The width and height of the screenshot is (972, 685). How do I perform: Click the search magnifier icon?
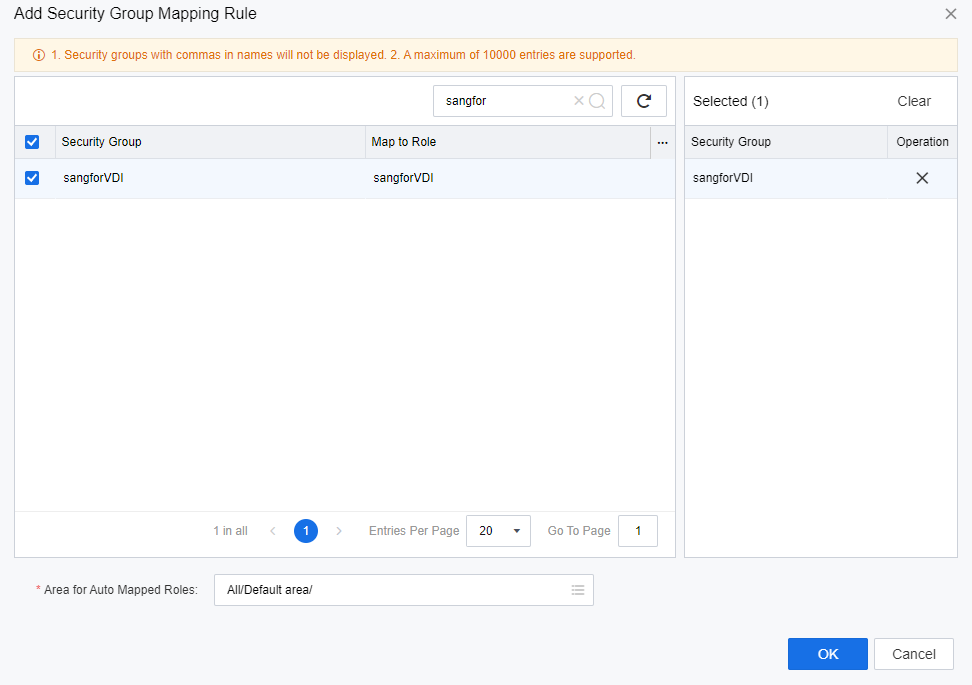pos(597,101)
